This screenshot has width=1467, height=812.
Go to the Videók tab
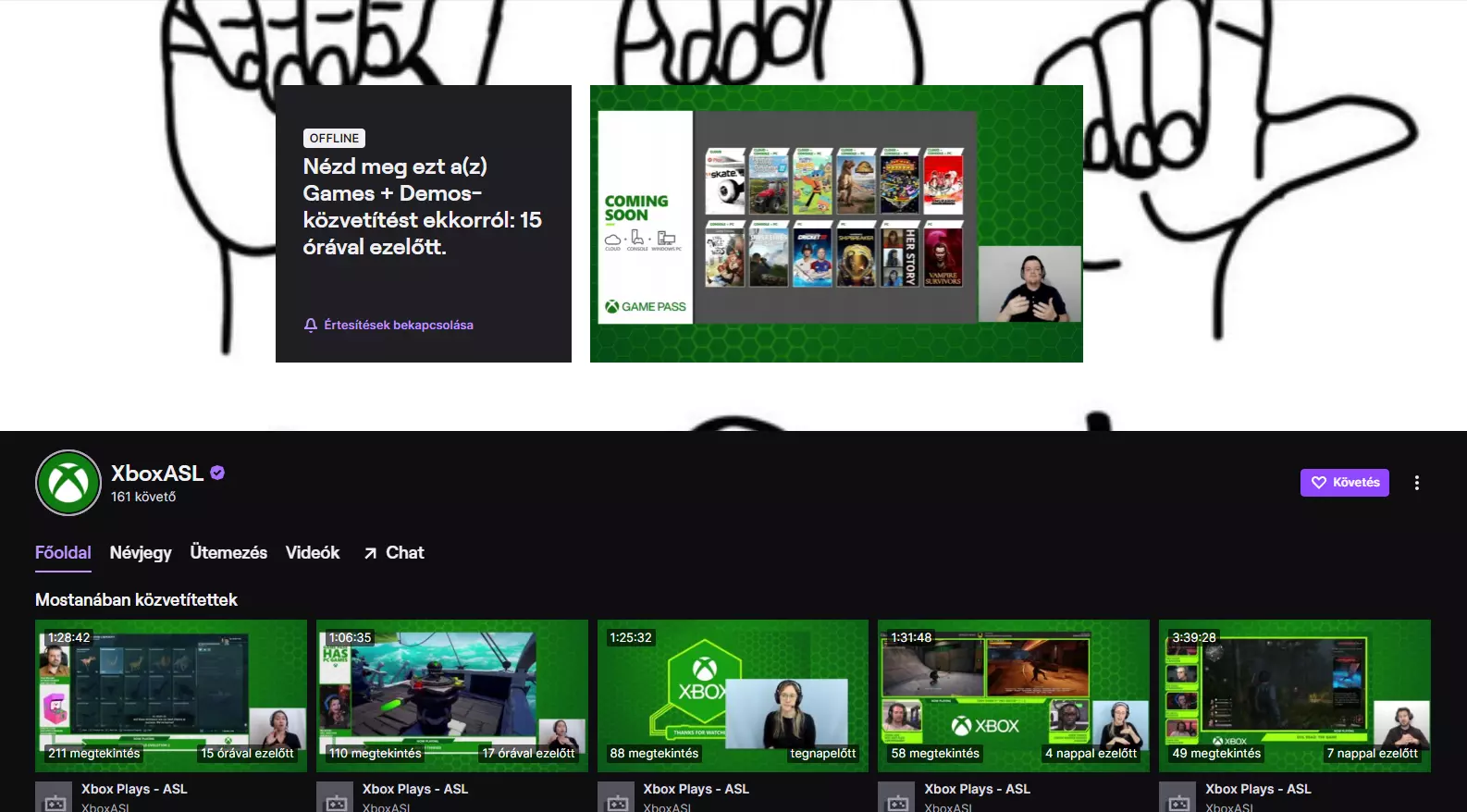pyautogui.click(x=313, y=553)
